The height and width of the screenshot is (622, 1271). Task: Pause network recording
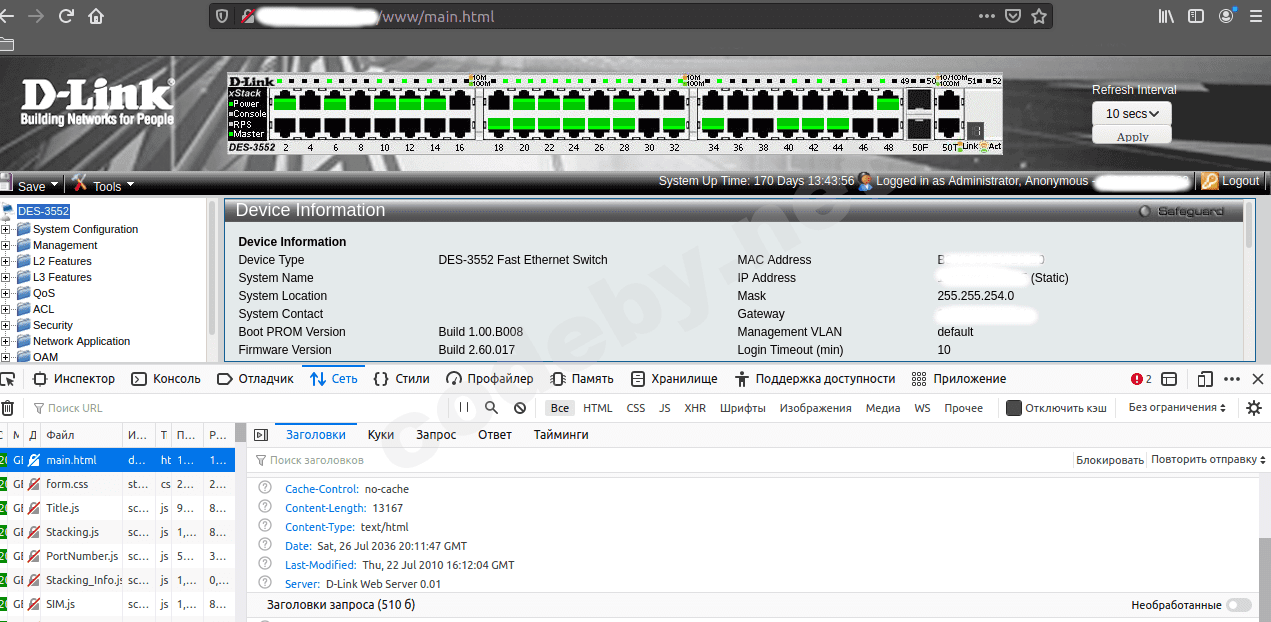pyautogui.click(x=464, y=408)
